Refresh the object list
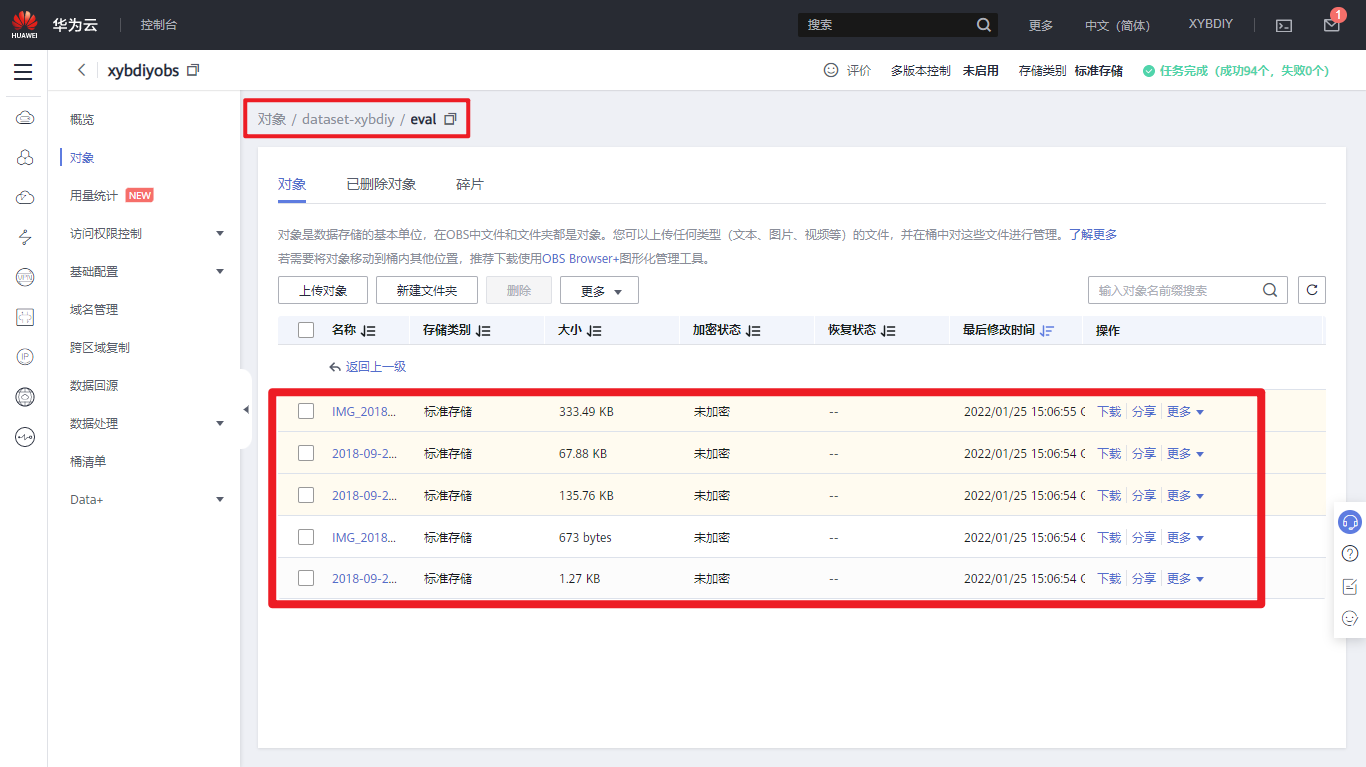This screenshot has width=1366, height=767. (1312, 290)
